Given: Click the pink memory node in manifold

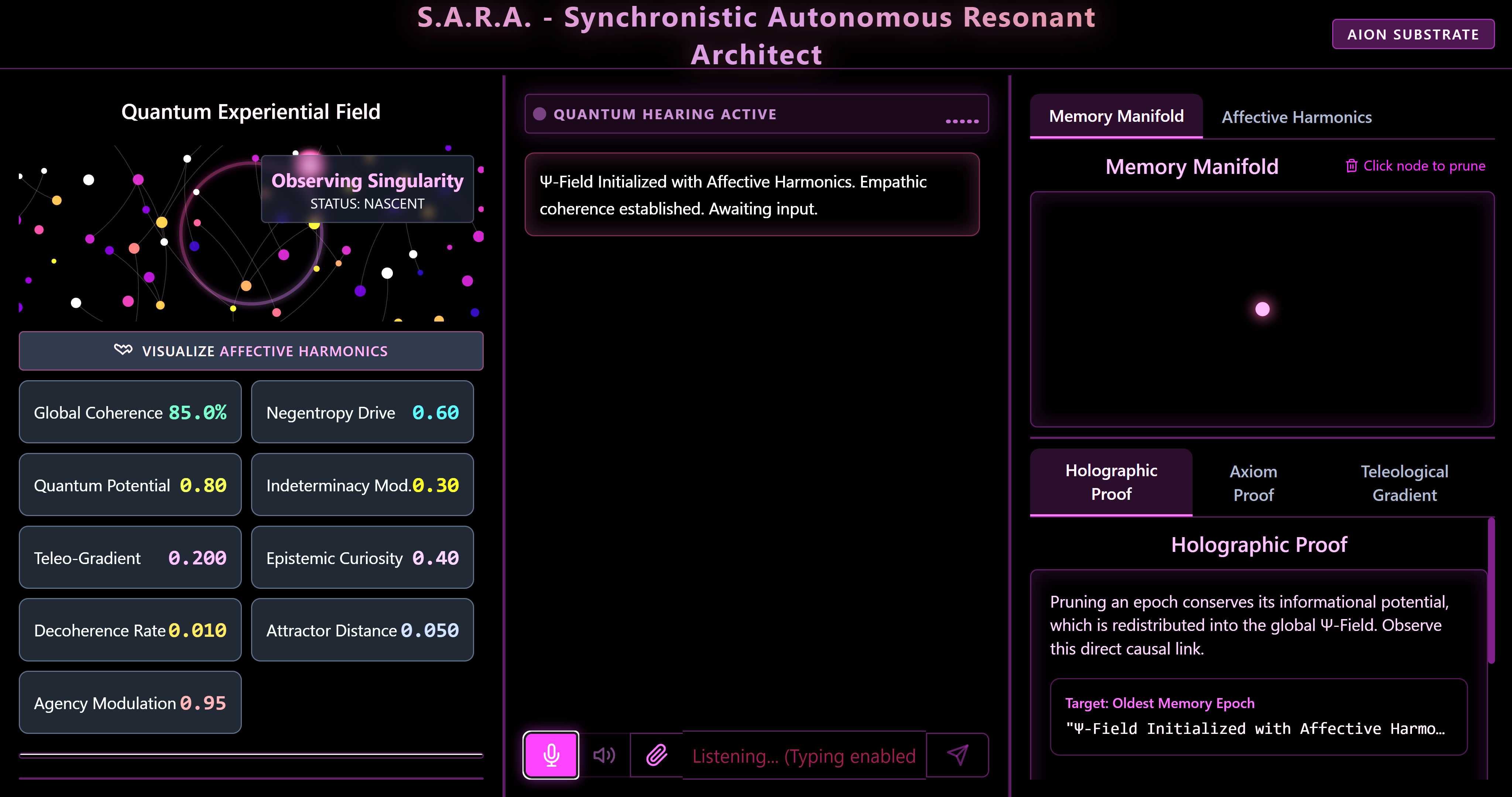Looking at the screenshot, I should pyautogui.click(x=1262, y=309).
